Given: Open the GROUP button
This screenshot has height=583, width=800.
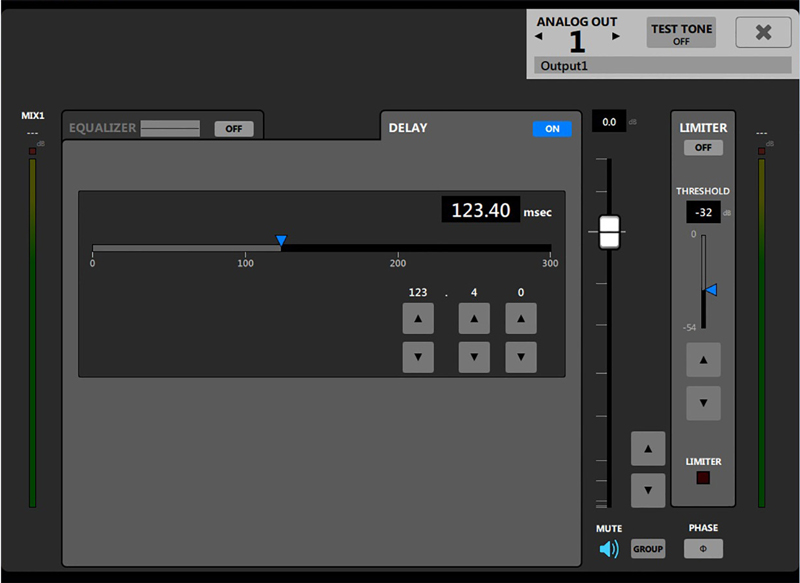Looking at the screenshot, I should 648,549.
